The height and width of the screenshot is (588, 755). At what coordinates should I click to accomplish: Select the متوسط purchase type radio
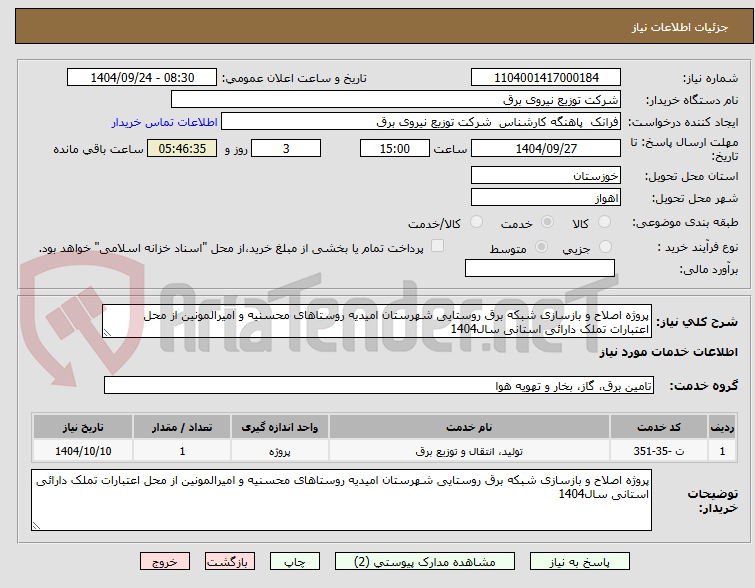tap(541, 247)
